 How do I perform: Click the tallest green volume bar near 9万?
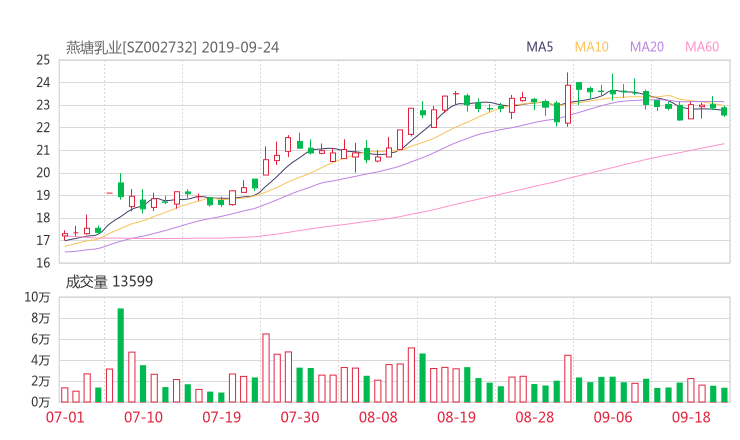121,355
